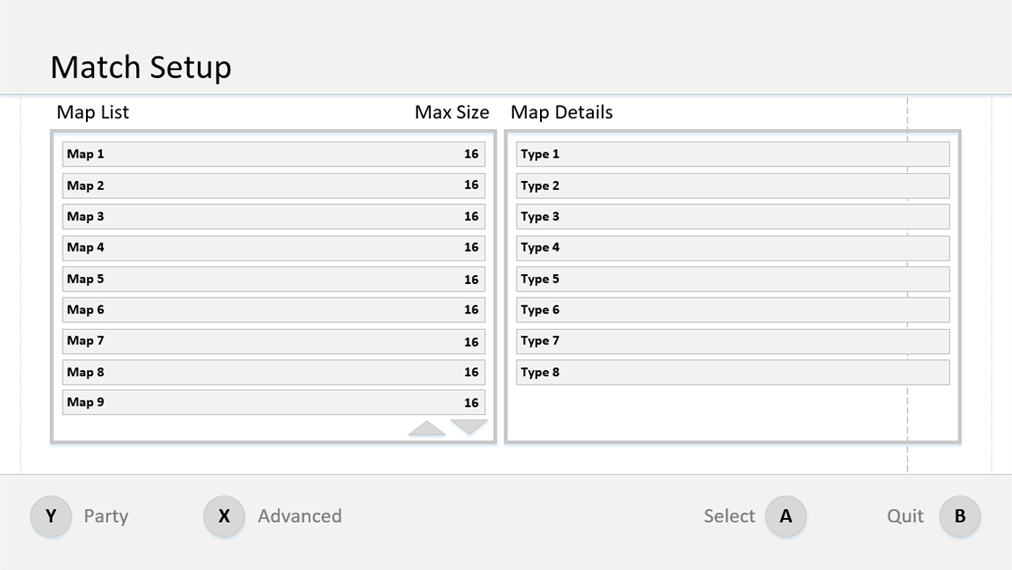The image size is (1012, 570).
Task: Open the Advanced settings label
Action: point(299,516)
